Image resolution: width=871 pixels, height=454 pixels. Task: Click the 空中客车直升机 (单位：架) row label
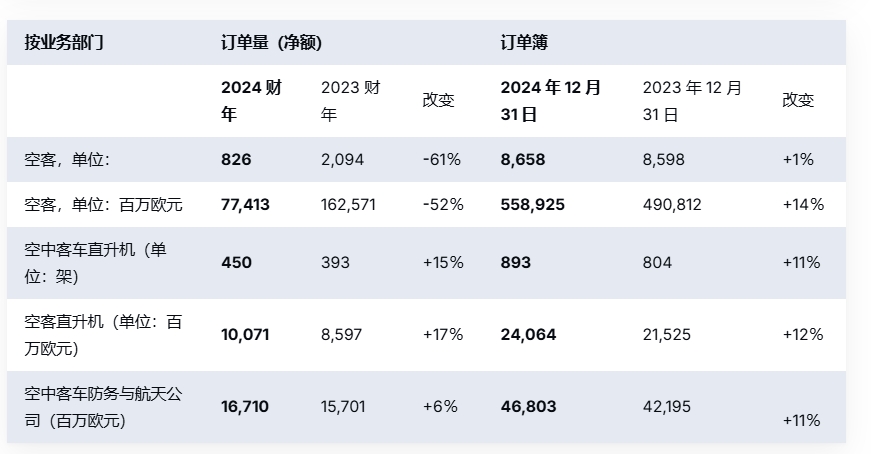pyautogui.click(x=96, y=262)
